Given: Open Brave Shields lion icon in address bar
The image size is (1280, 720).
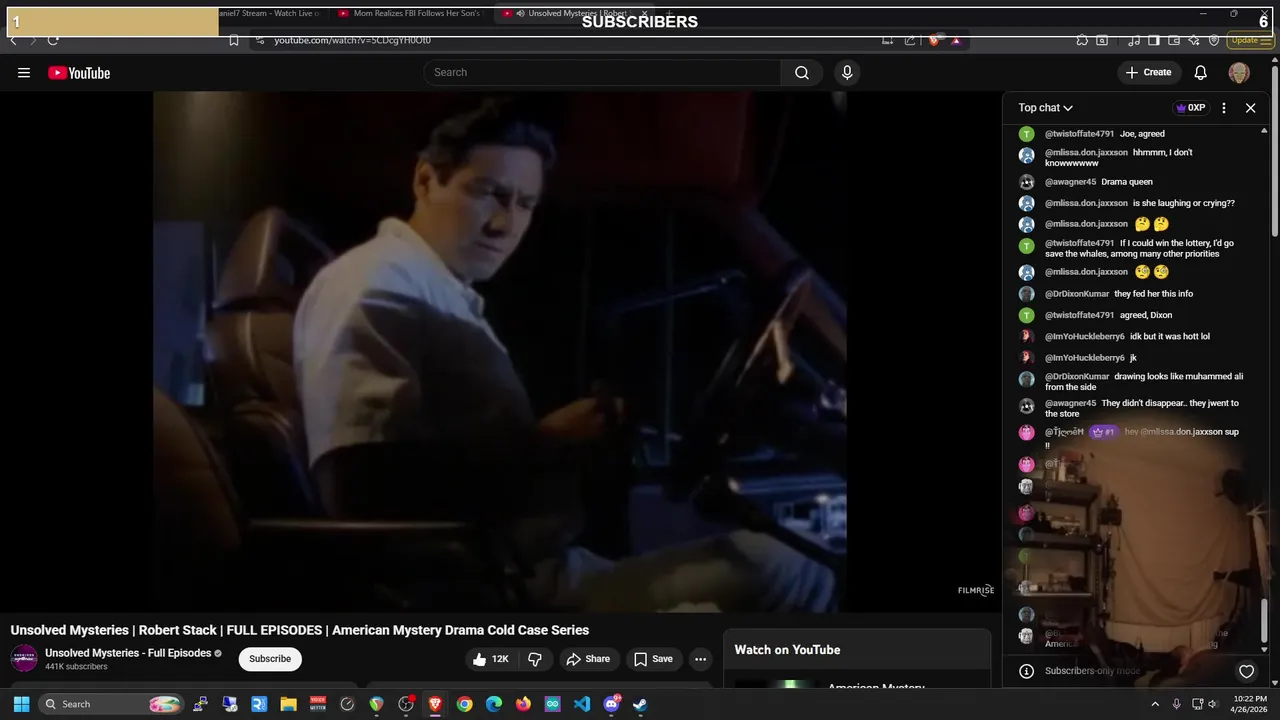Looking at the screenshot, I should (934, 40).
